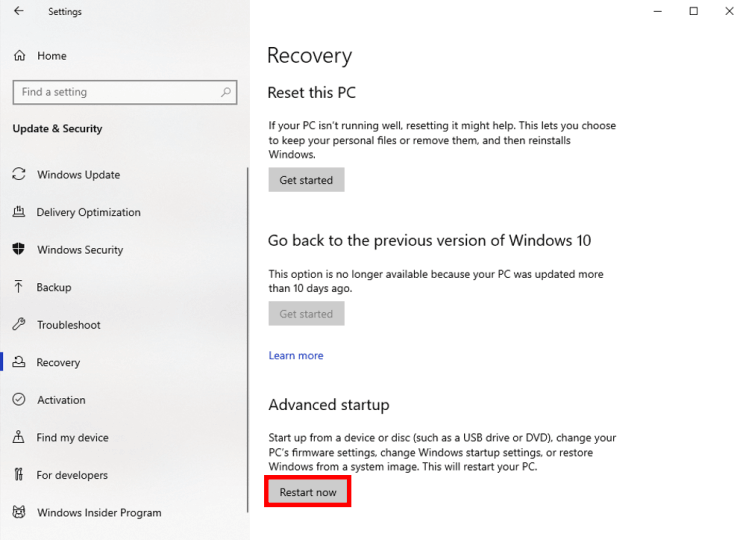Click the search magnifier icon

pos(227,92)
